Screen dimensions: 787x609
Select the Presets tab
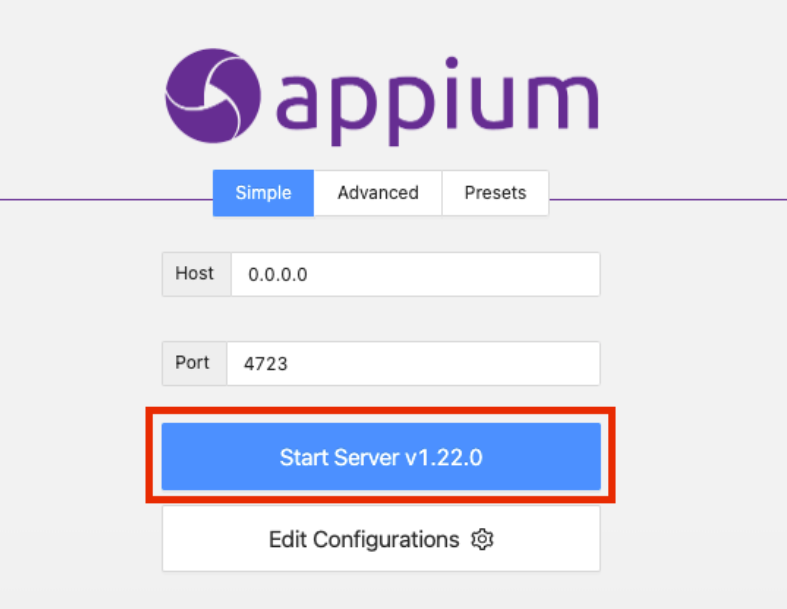coord(495,193)
